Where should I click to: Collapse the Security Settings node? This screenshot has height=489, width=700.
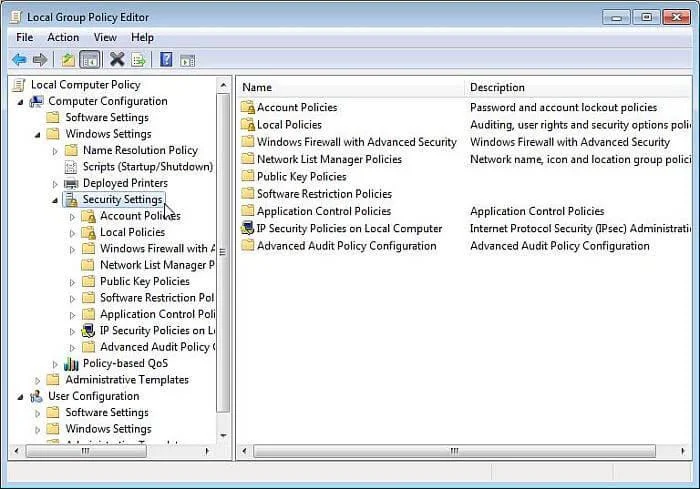(x=55, y=201)
